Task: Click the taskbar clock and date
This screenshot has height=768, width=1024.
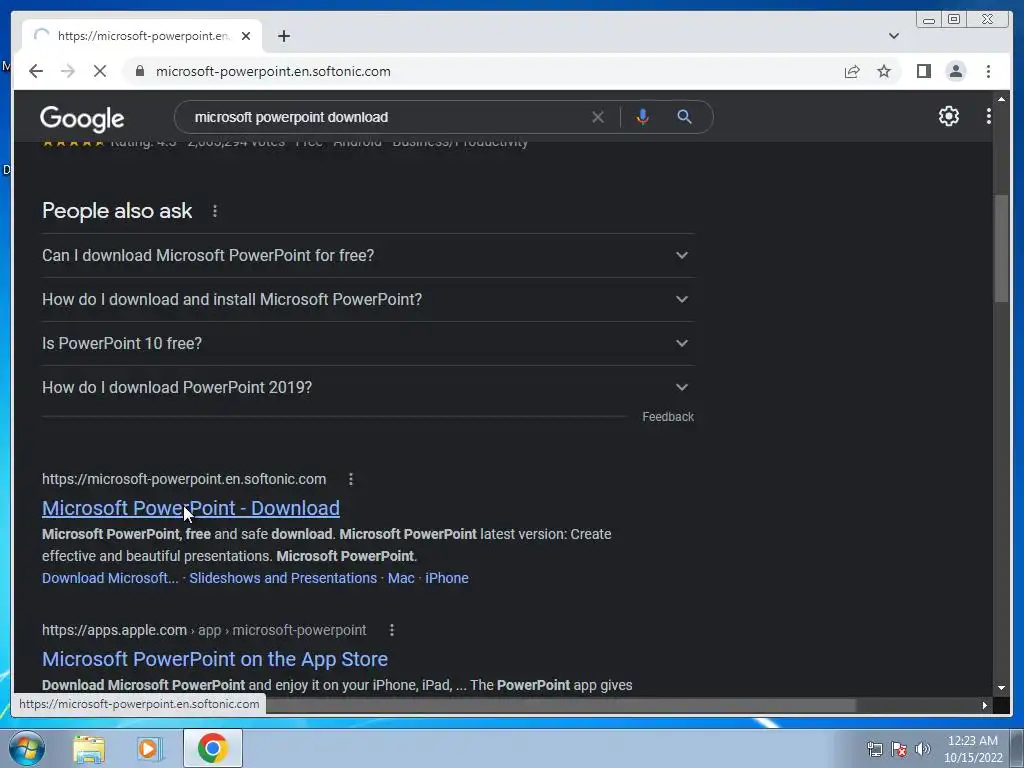Action: coord(972,749)
